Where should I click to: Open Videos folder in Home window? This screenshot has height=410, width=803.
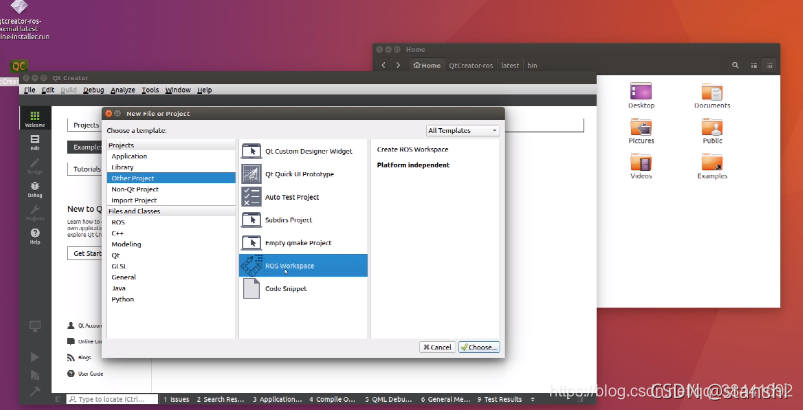click(x=641, y=166)
